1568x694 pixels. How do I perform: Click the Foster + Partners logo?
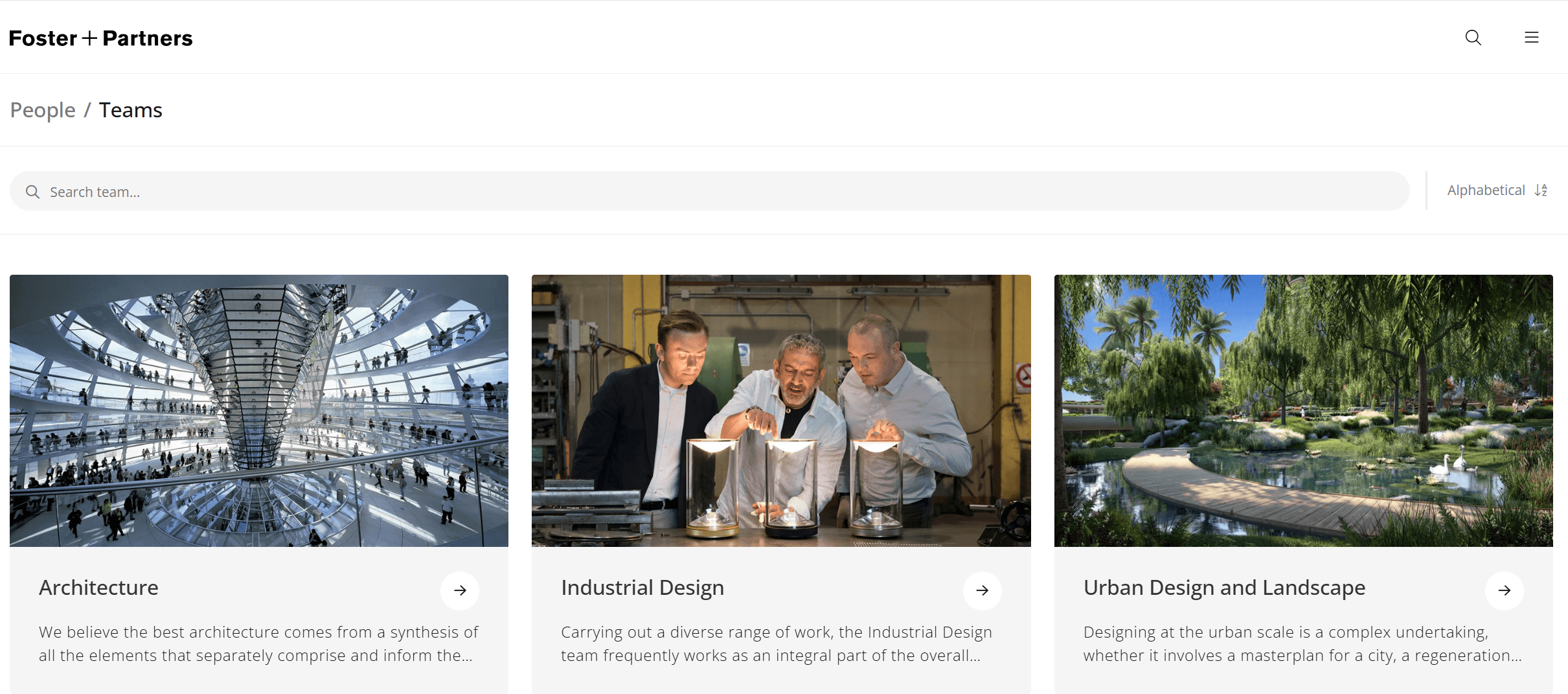click(101, 38)
